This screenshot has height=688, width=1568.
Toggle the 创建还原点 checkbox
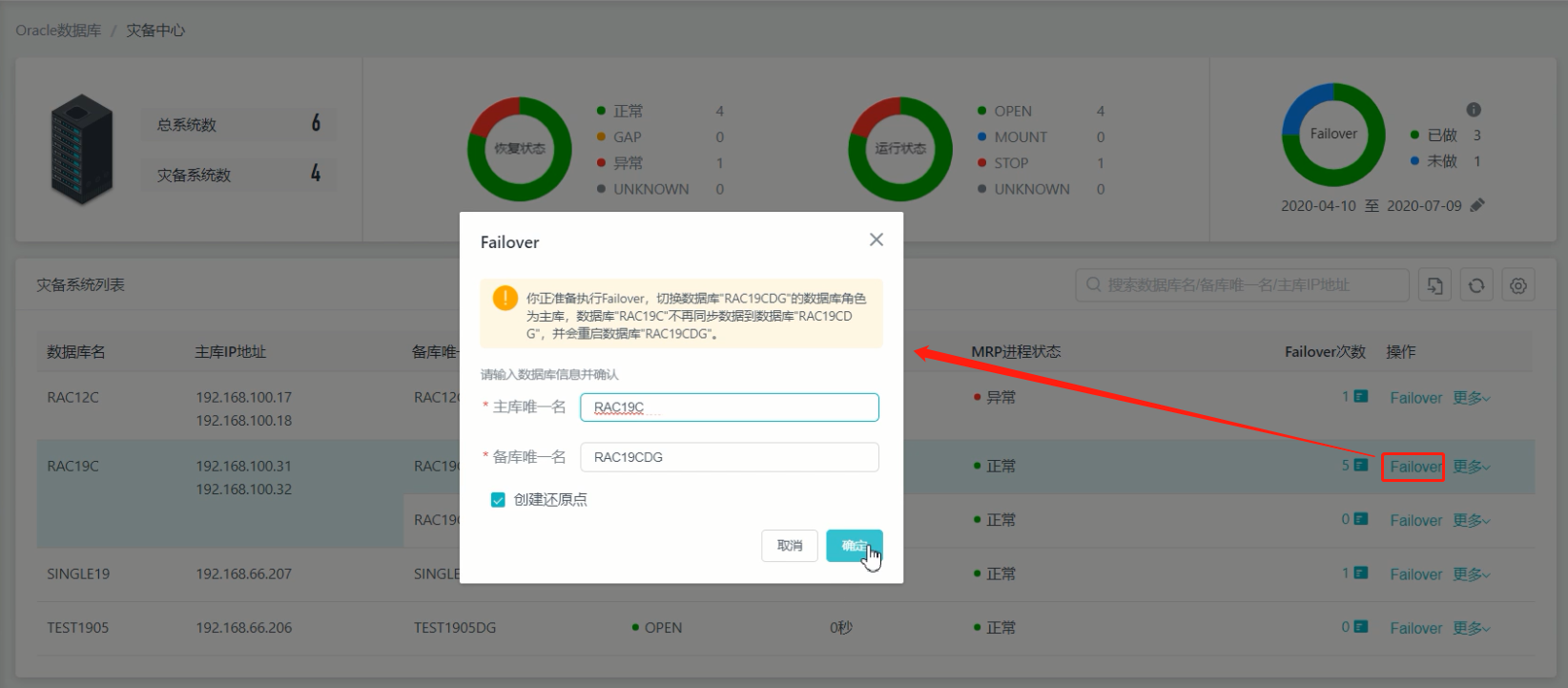498,500
